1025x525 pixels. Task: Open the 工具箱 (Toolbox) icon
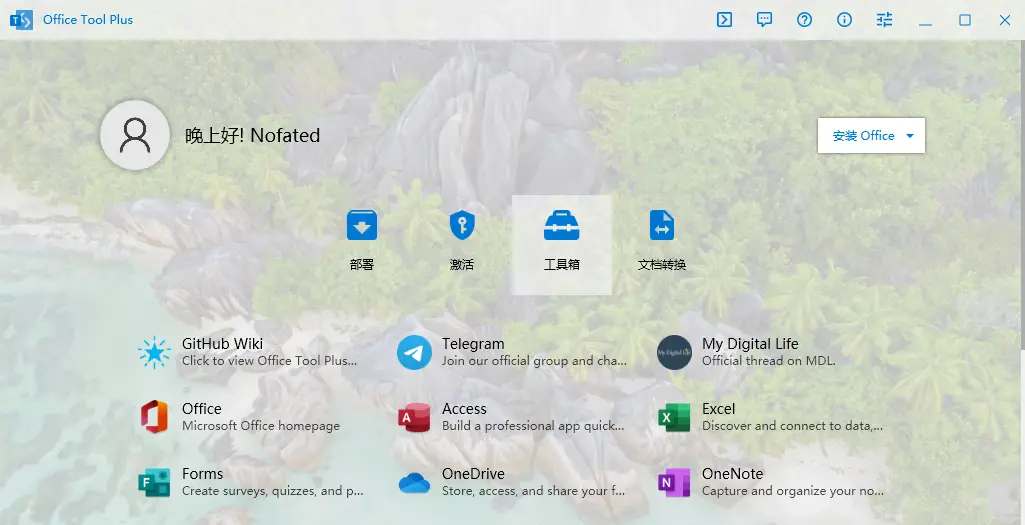click(x=562, y=240)
